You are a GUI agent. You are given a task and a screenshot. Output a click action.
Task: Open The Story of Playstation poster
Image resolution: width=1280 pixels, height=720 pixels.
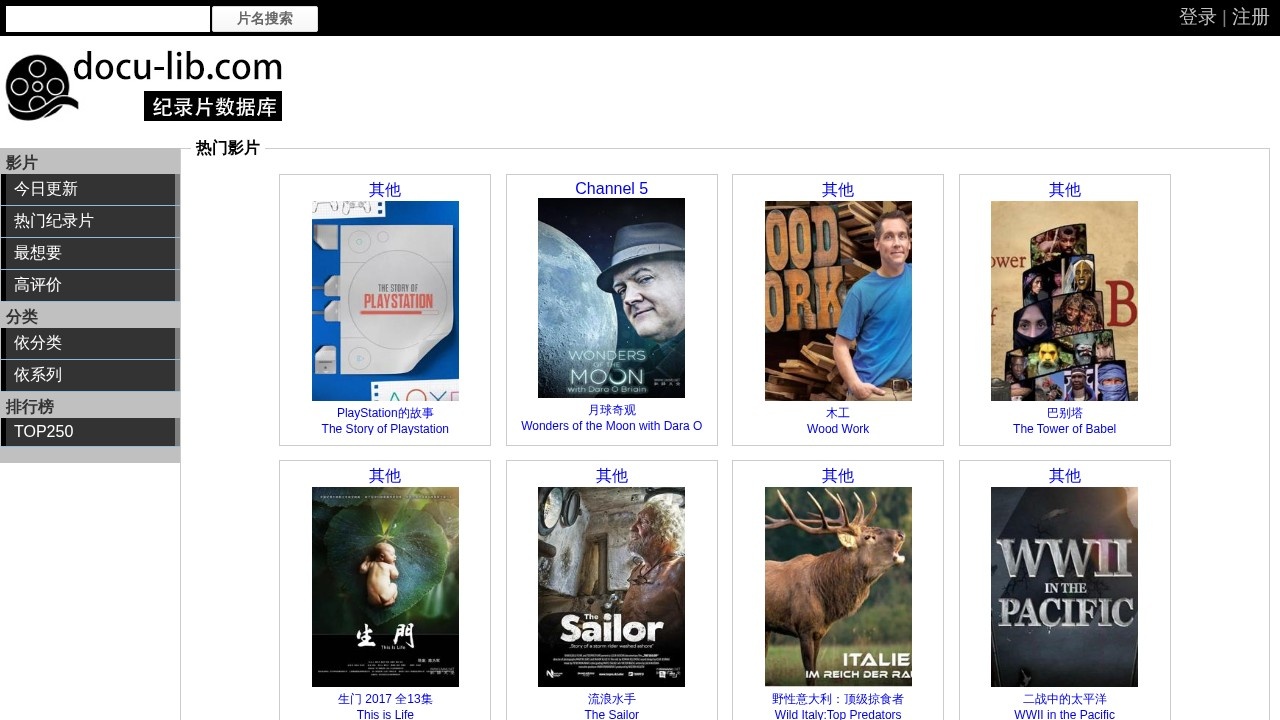pos(385,301)
